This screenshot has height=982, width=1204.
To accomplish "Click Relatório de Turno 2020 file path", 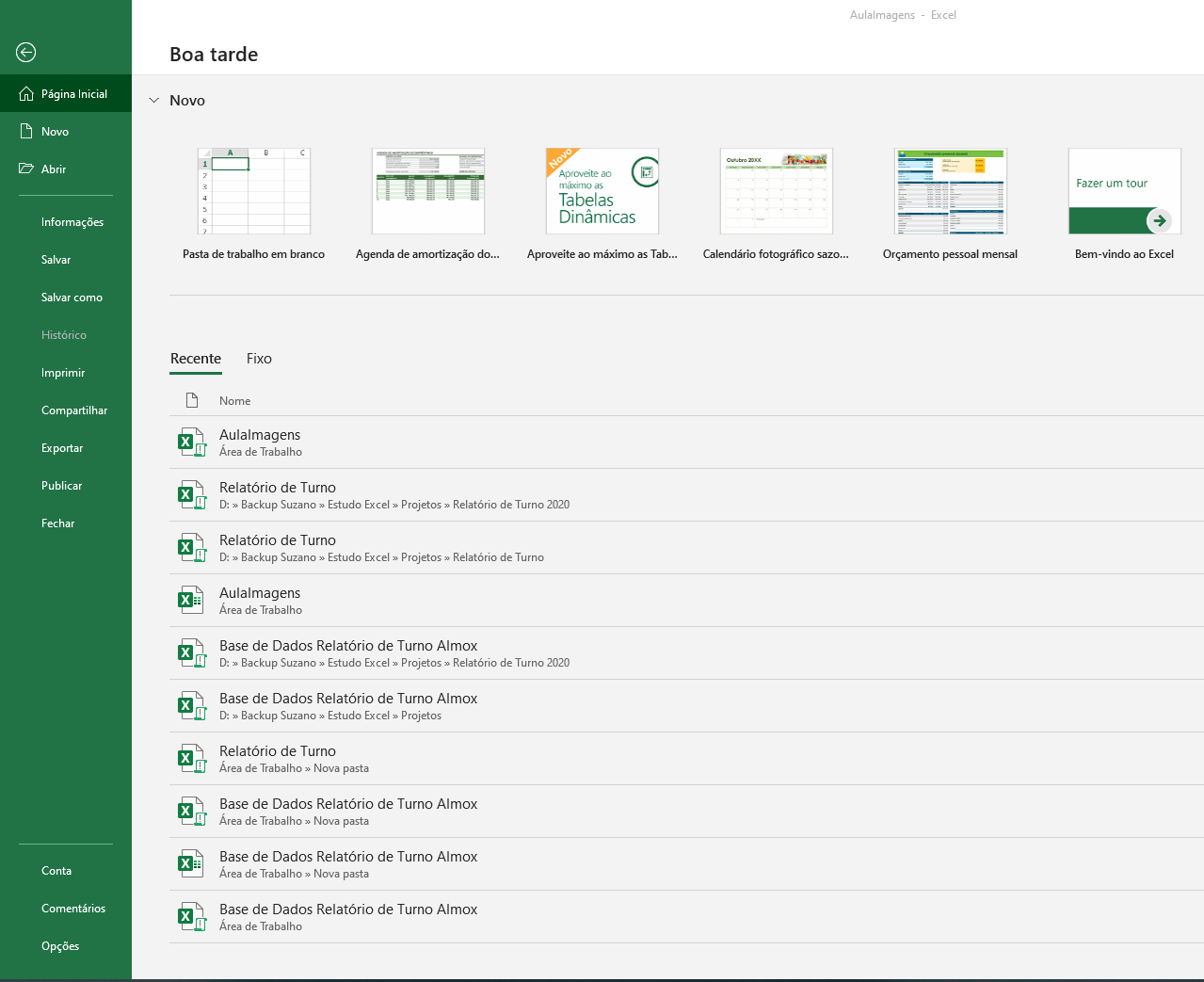I will click(394, 505).
